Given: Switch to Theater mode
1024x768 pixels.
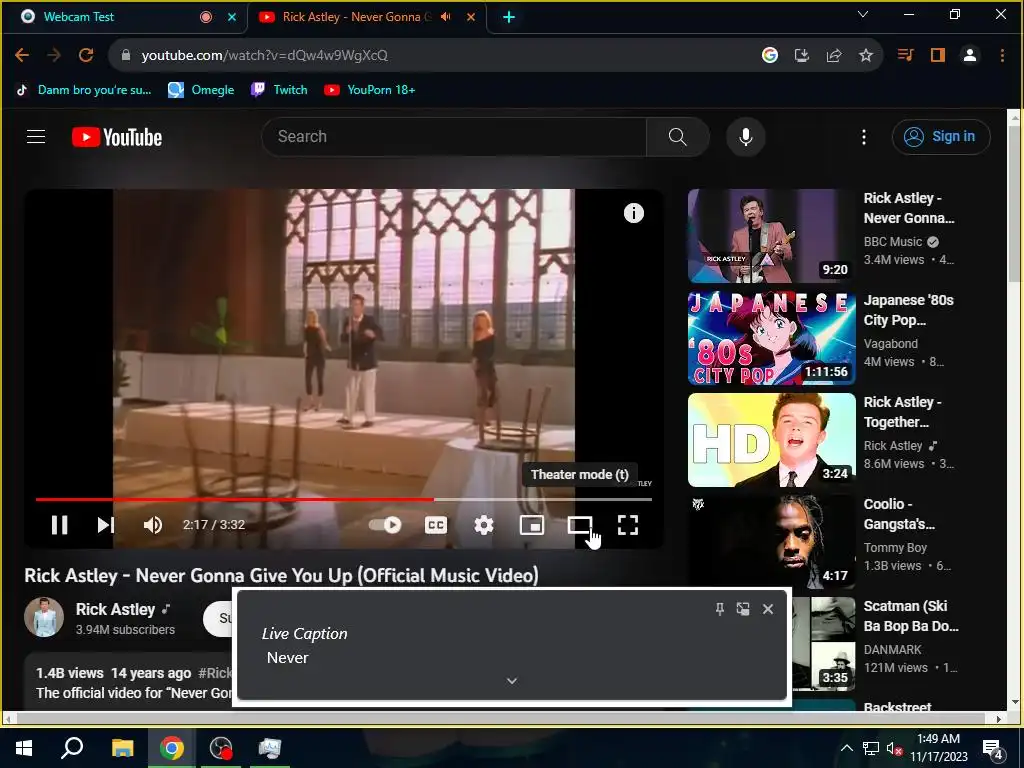Looking at the screenshot, I should (580, 525).
